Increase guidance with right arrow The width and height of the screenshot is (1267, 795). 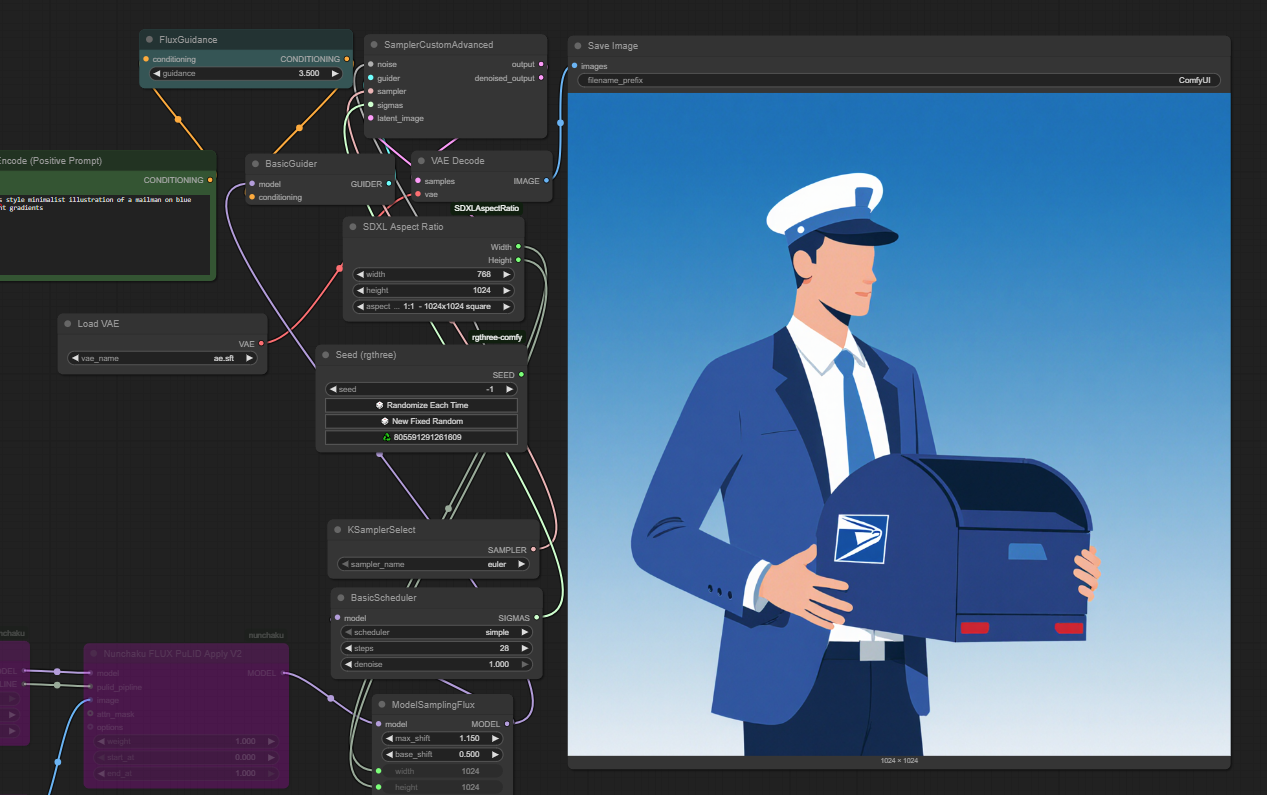pyautogui.click(x=335, y=74)
